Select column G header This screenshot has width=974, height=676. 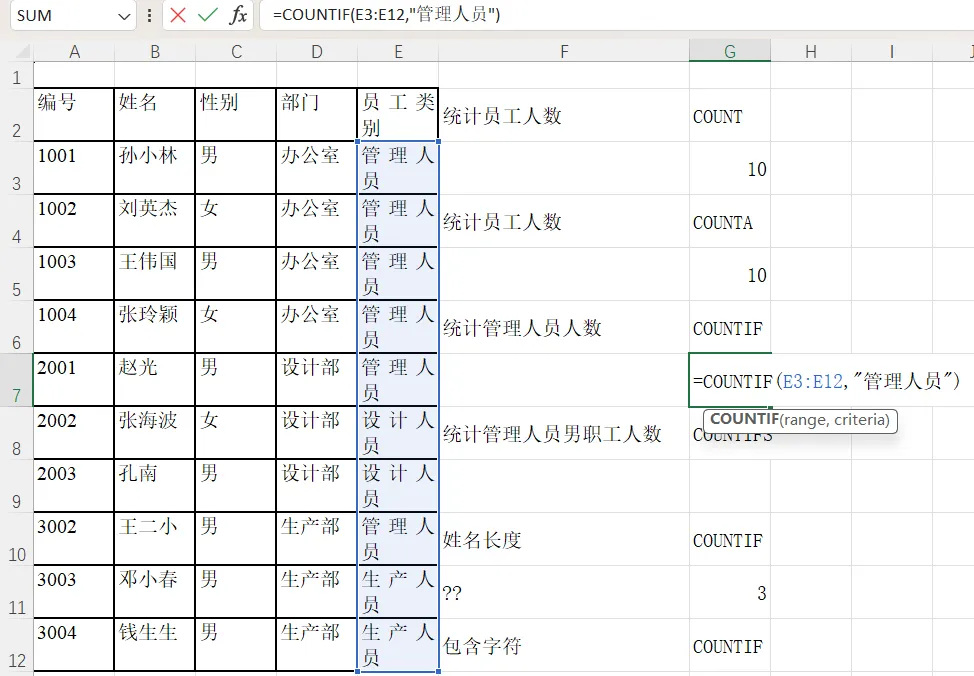(x=730, y=52)
